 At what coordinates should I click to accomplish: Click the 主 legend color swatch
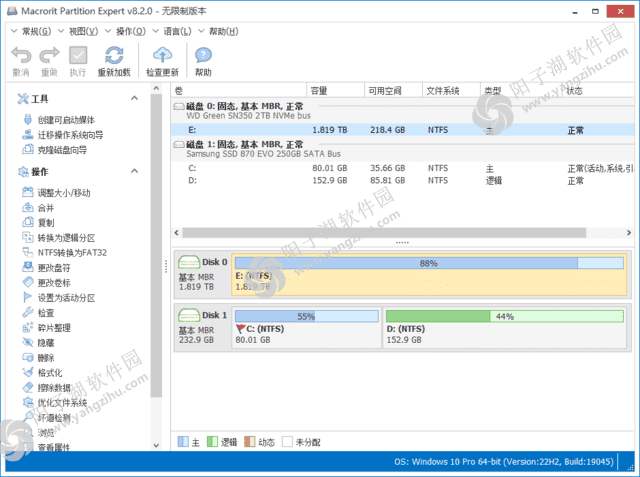183,442
